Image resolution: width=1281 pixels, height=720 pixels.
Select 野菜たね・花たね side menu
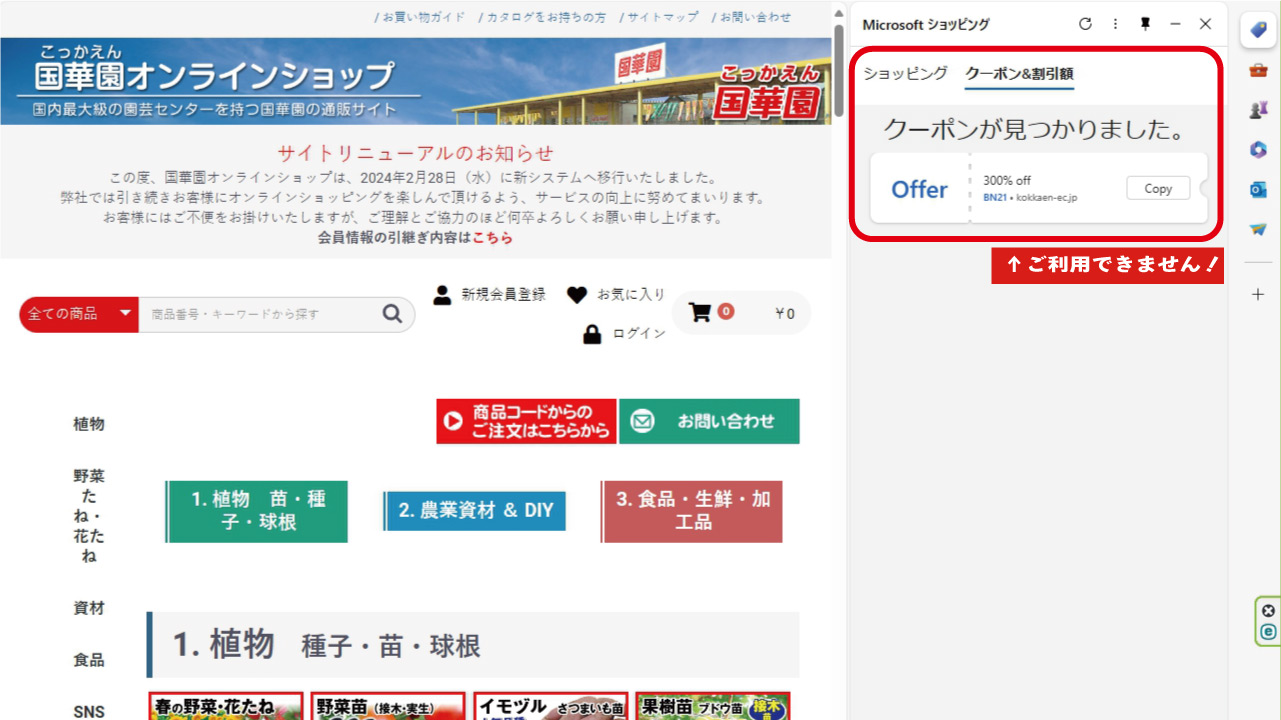pyautogui.click(x=89, y=516)
